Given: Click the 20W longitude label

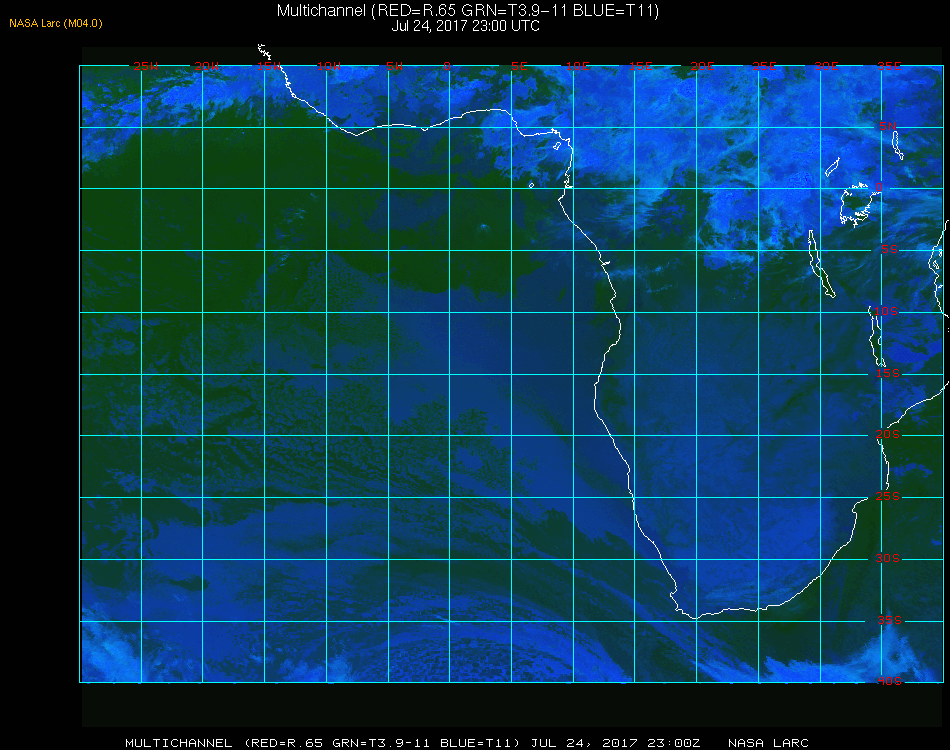Looking at the screenshot, I should coord(207,66).
